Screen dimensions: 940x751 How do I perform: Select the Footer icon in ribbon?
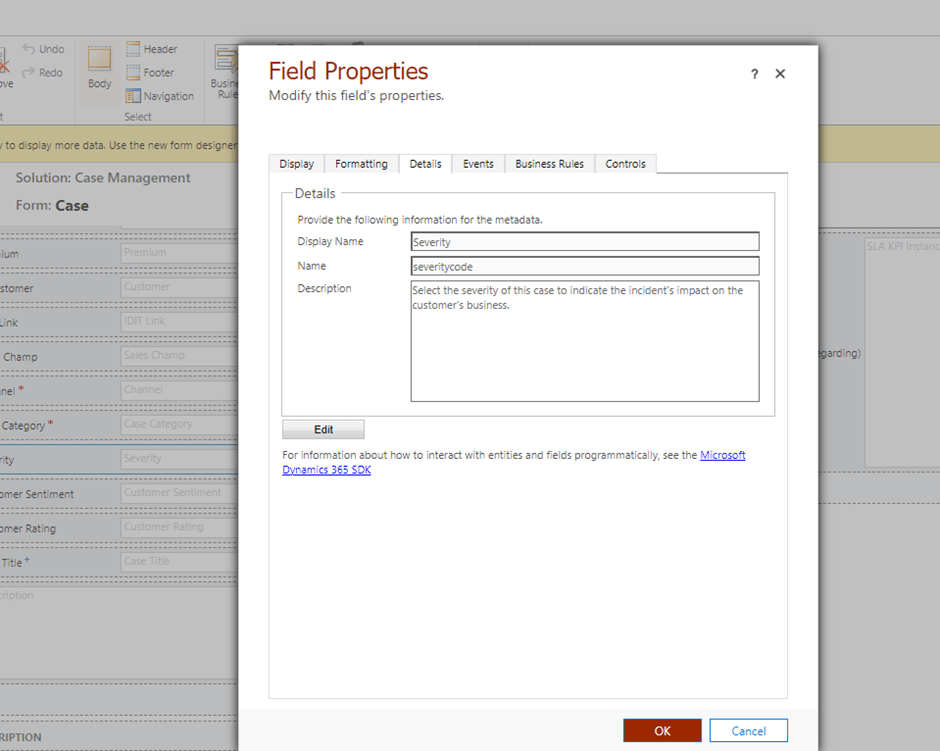click(x=134, y=73)
